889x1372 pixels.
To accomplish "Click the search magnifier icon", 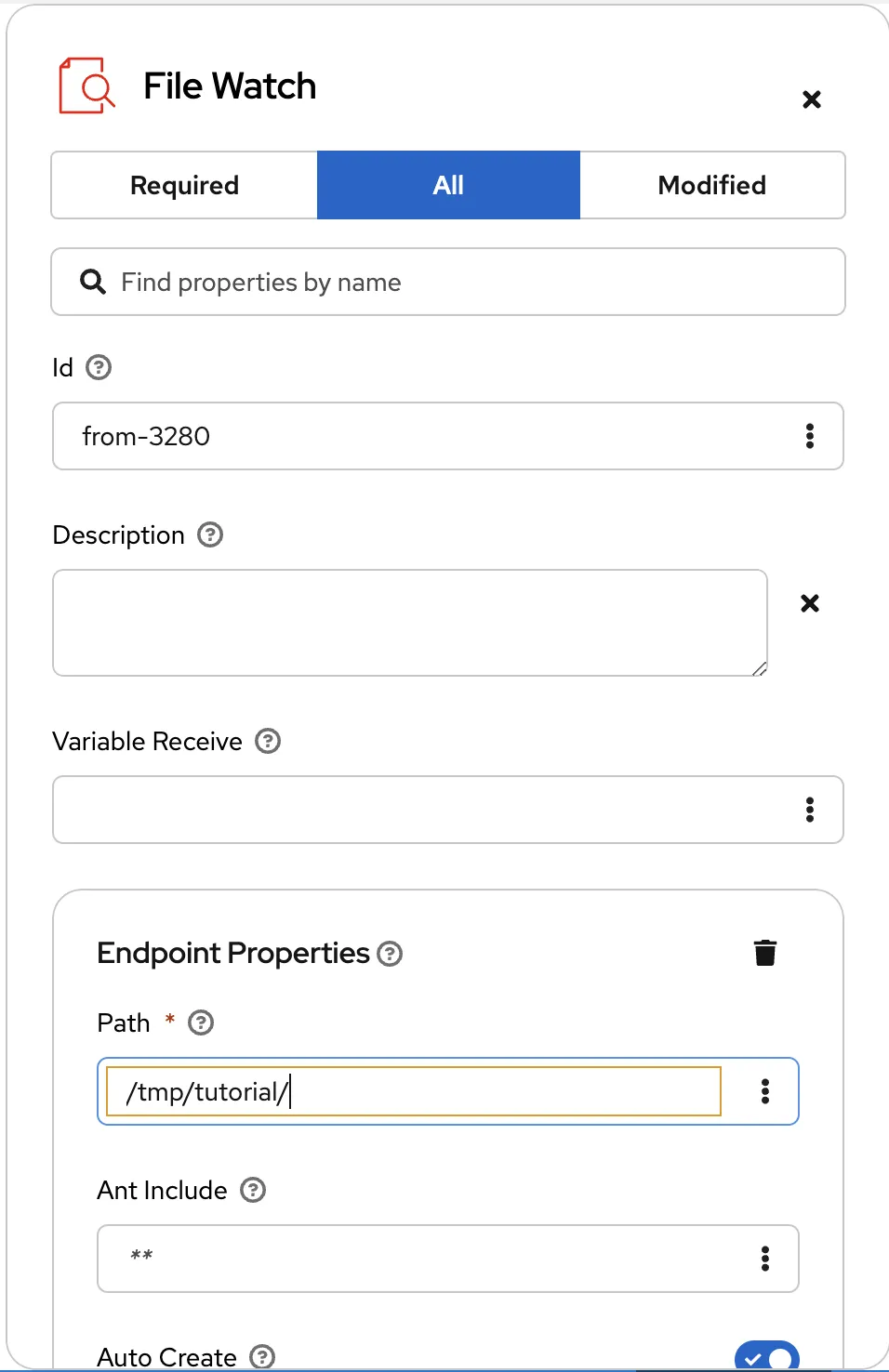I will [x=92, y=281].
